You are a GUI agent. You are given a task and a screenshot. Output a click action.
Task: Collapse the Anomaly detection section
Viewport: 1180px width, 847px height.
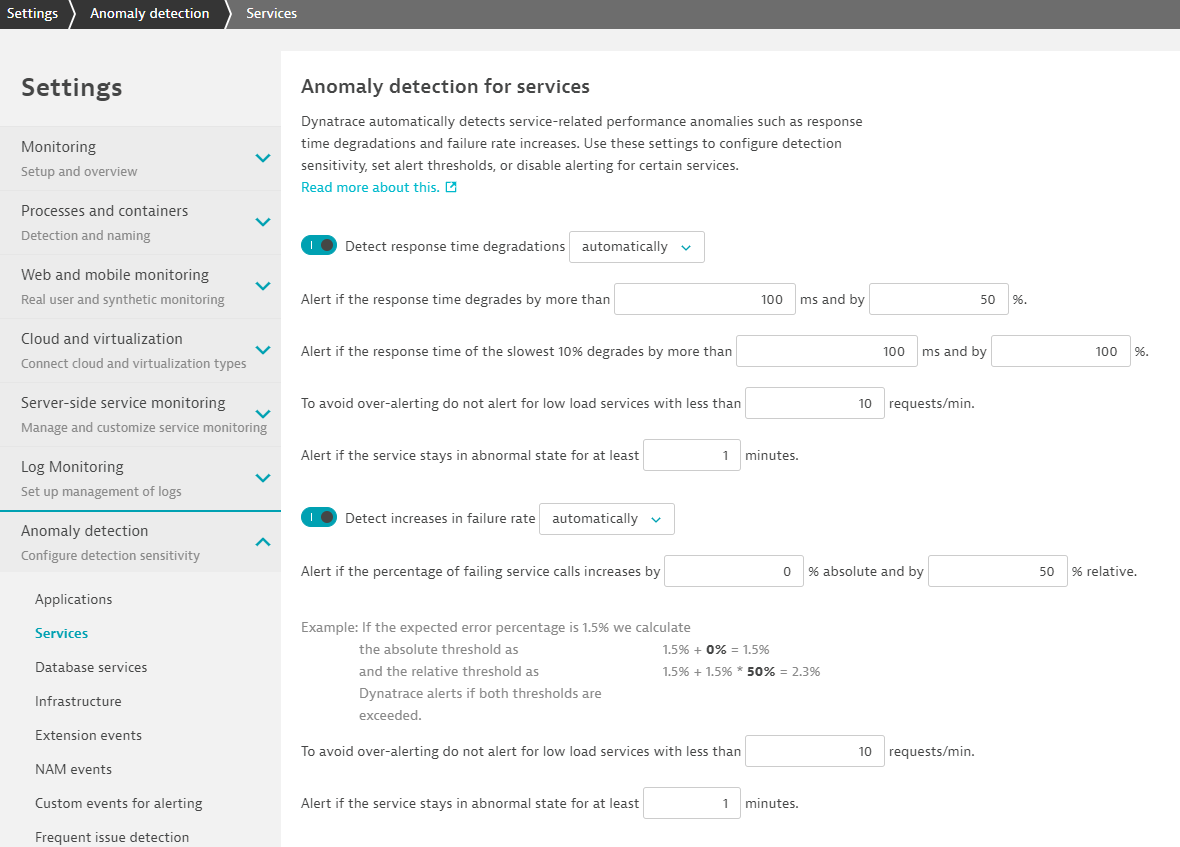point(262,542)
